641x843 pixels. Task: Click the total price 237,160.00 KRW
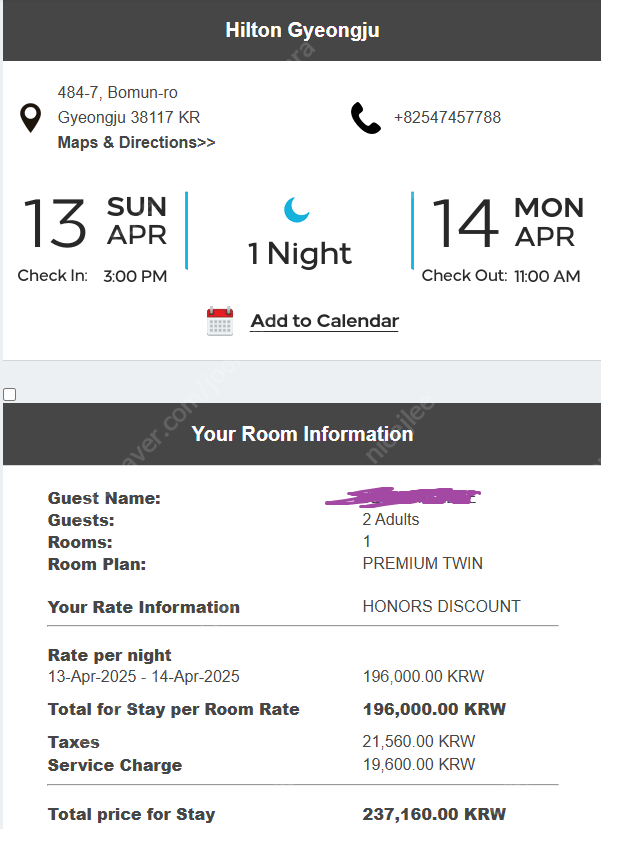434,814
